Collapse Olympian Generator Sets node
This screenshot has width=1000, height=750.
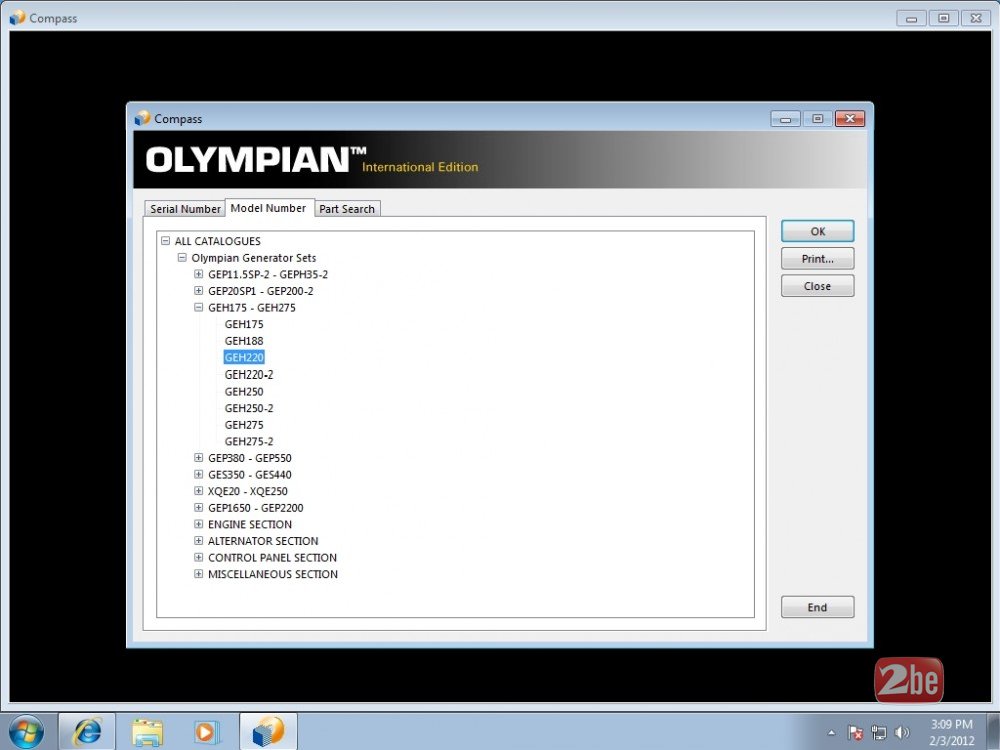(x=182, y=258)
